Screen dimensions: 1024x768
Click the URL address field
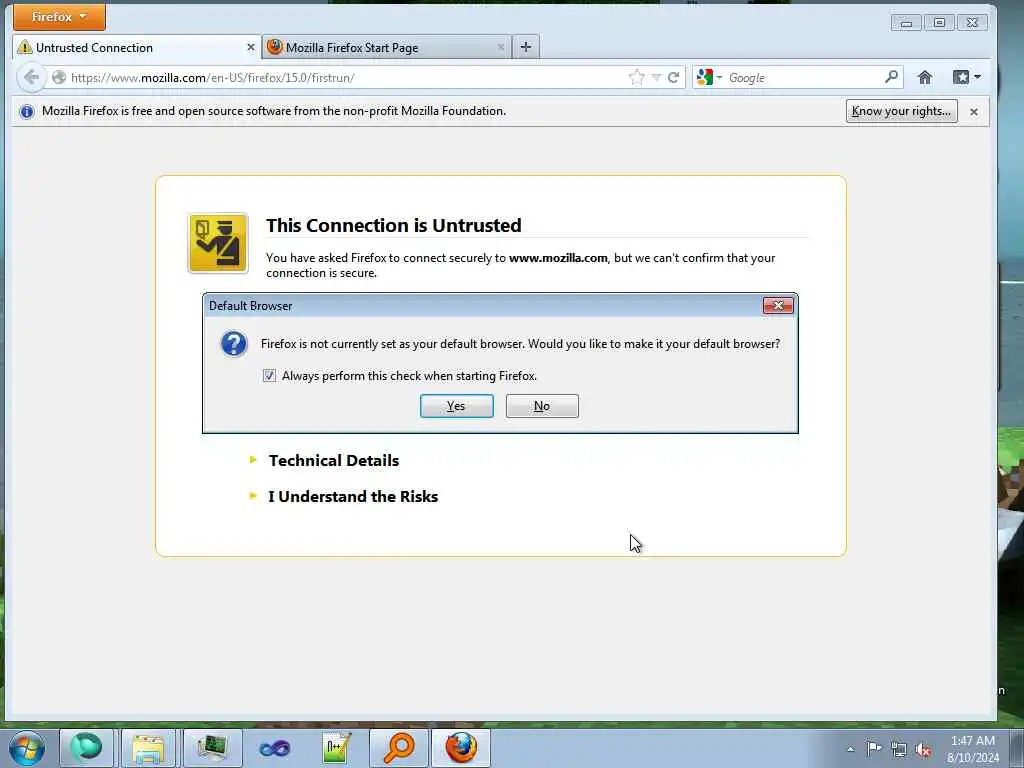coord(346,78)
